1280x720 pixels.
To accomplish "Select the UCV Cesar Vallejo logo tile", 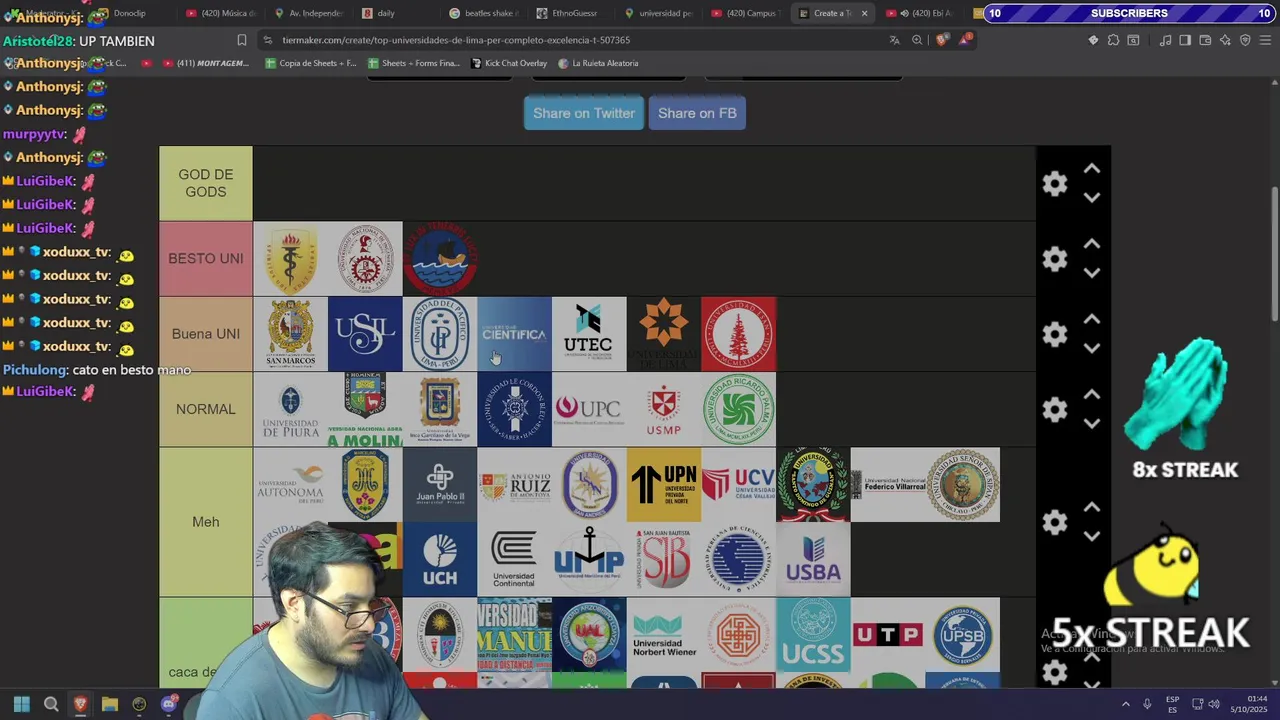I will tap(738, 485).
